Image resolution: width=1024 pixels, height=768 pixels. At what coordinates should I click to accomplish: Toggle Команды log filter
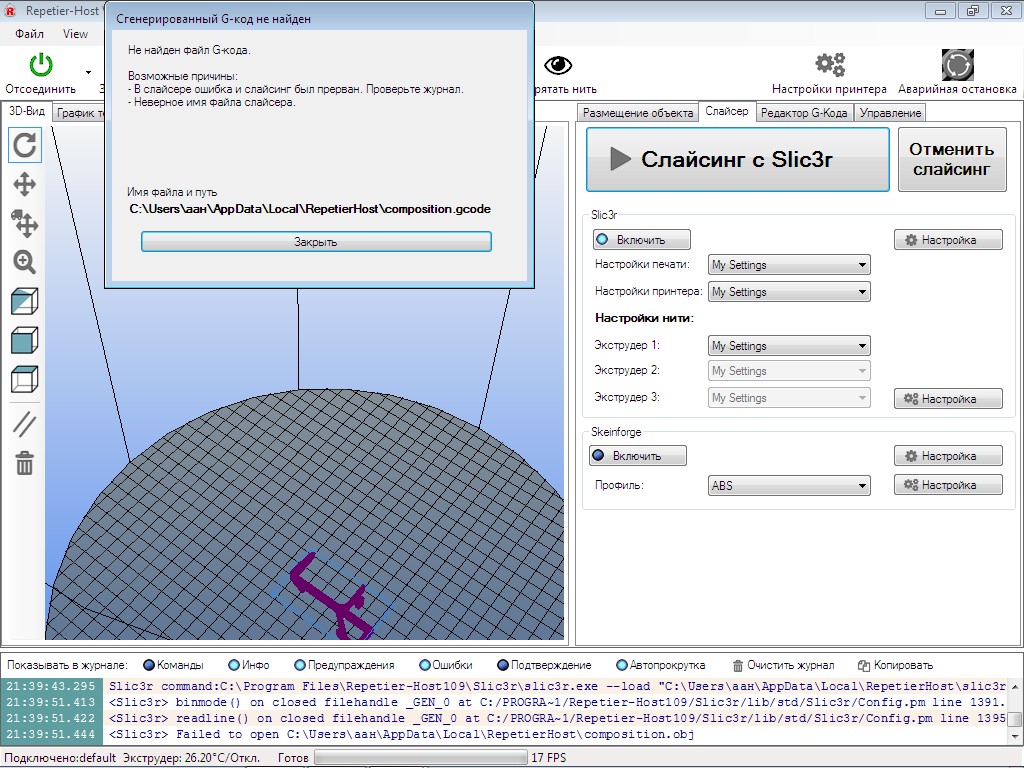pos(173,665)
